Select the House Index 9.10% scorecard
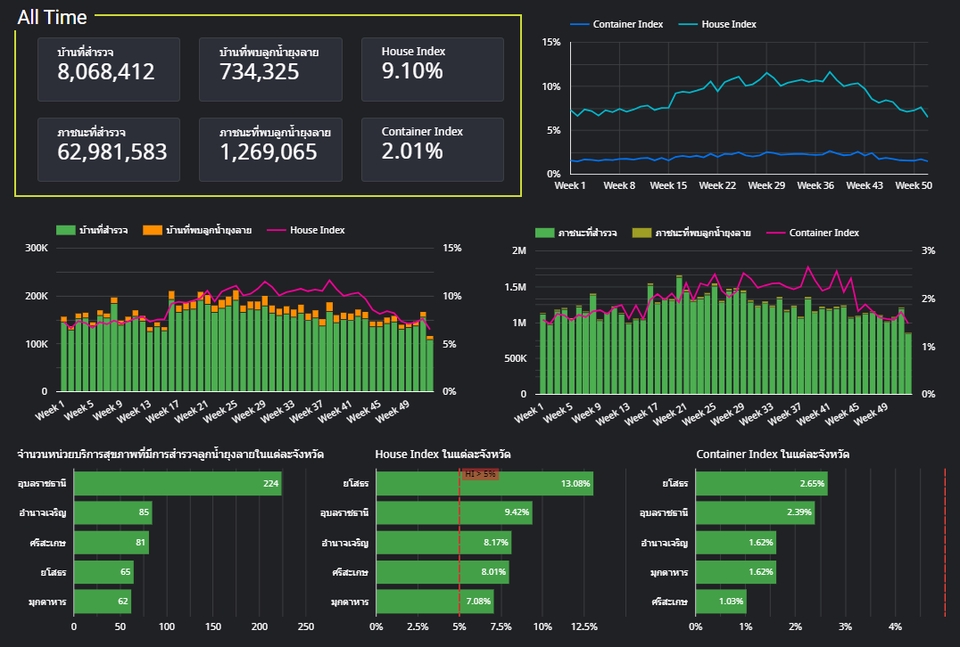The image size is (960, 647). (432, 69)
